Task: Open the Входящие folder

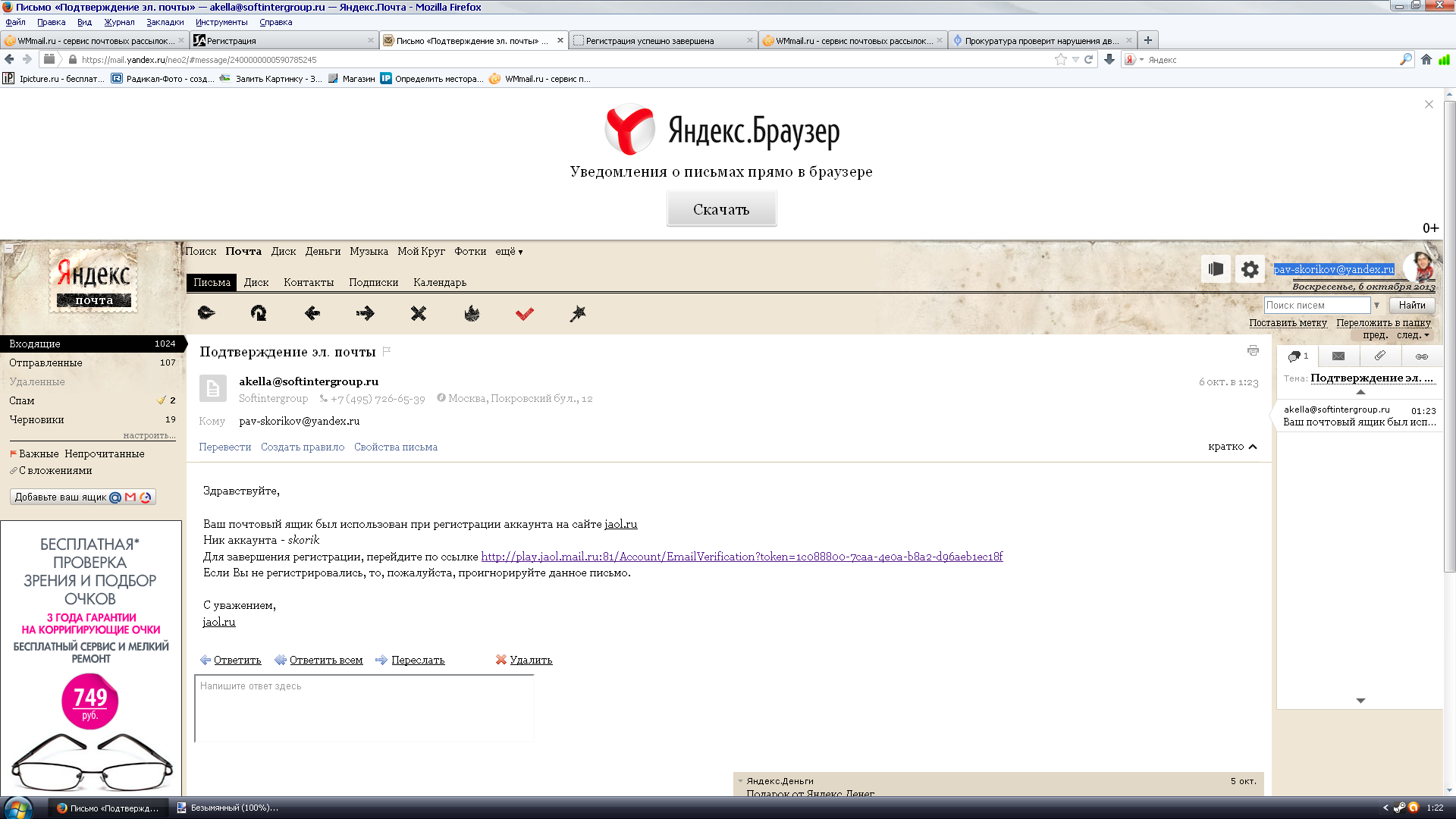Action: [x=93, y=344]
